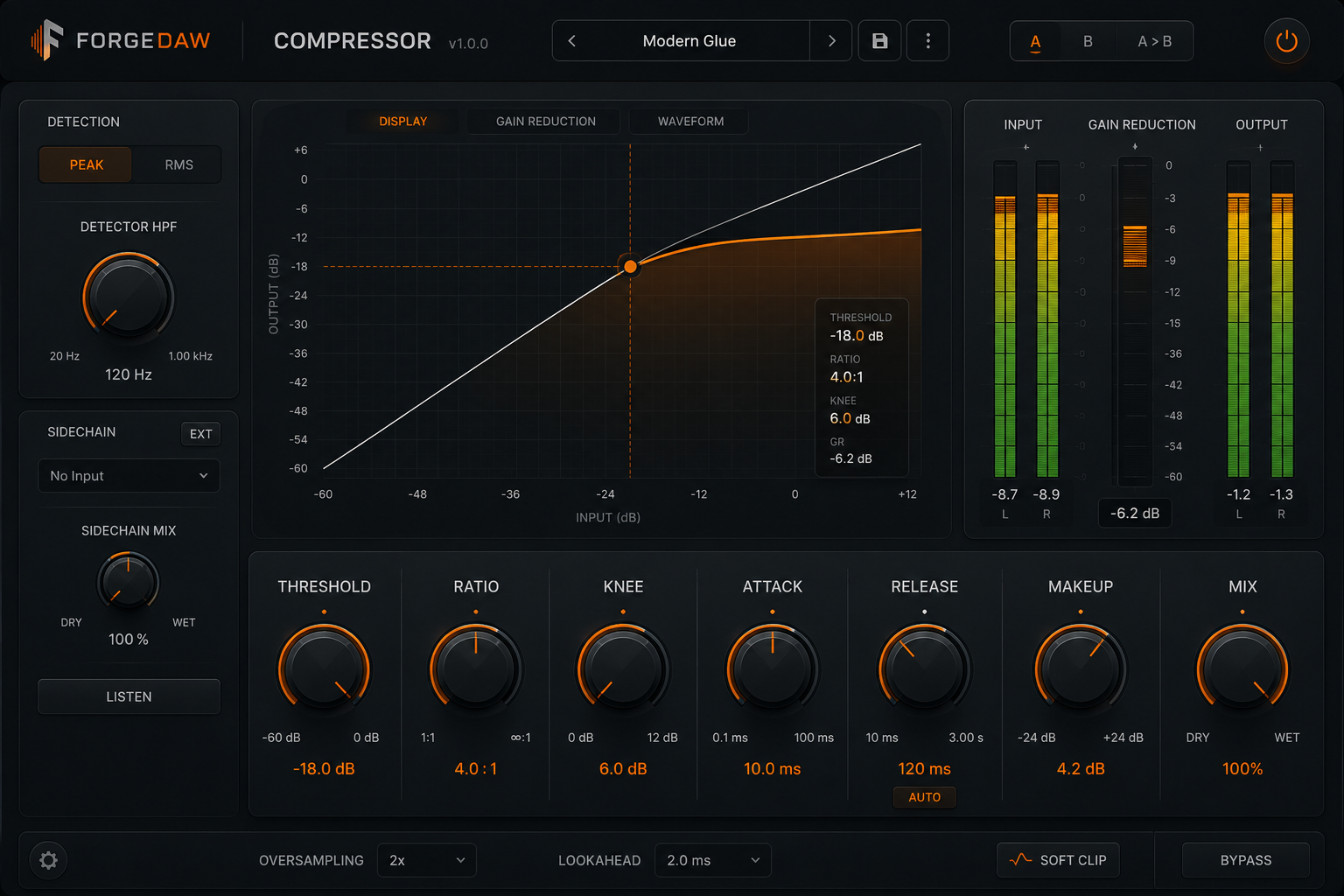Toggle the BYPASS button
Viewport: 1344px width, 896px height.
click(1246, 860)
